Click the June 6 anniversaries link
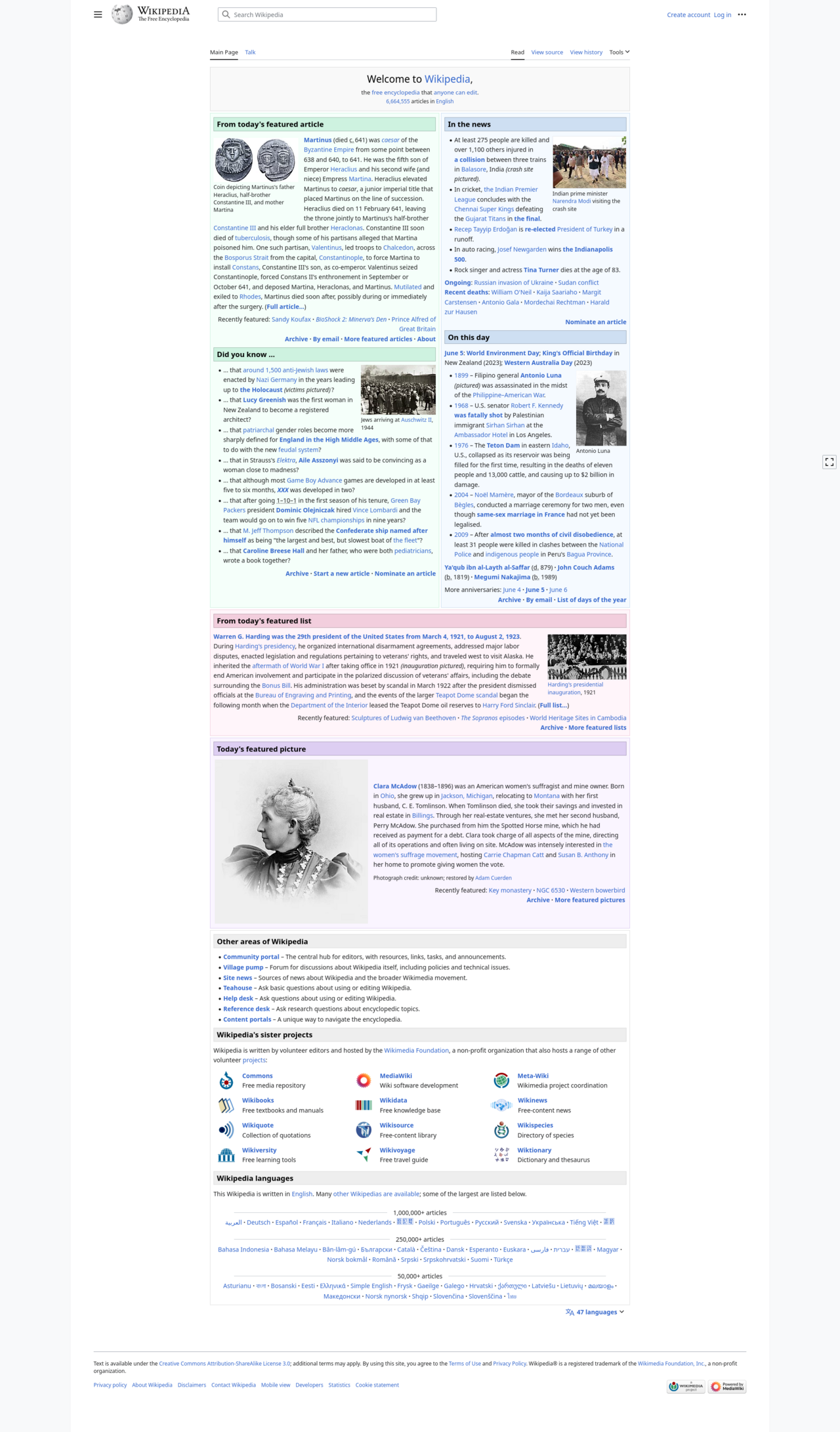This screenshot has width=840, height=1432. click(558, 589)
